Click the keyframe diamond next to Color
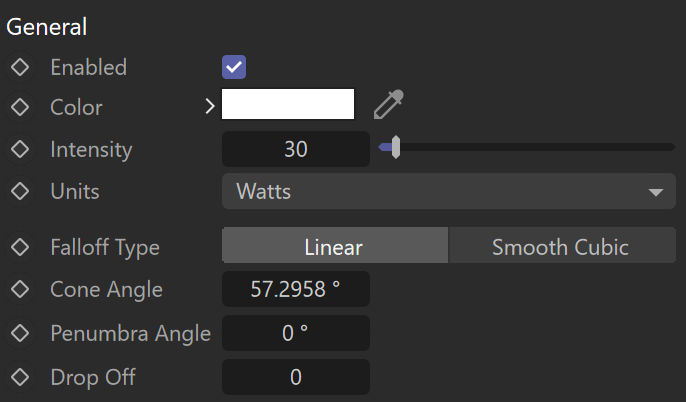This screenshot has width=686, height=402. coord(20,107)
